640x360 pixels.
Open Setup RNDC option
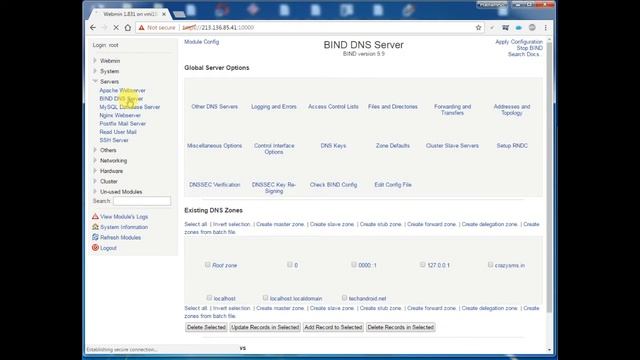tap(512, 146)
